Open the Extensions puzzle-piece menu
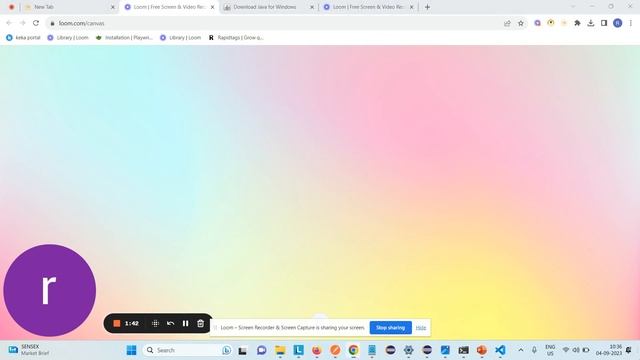The image size is (640, 360). (577, 23)
